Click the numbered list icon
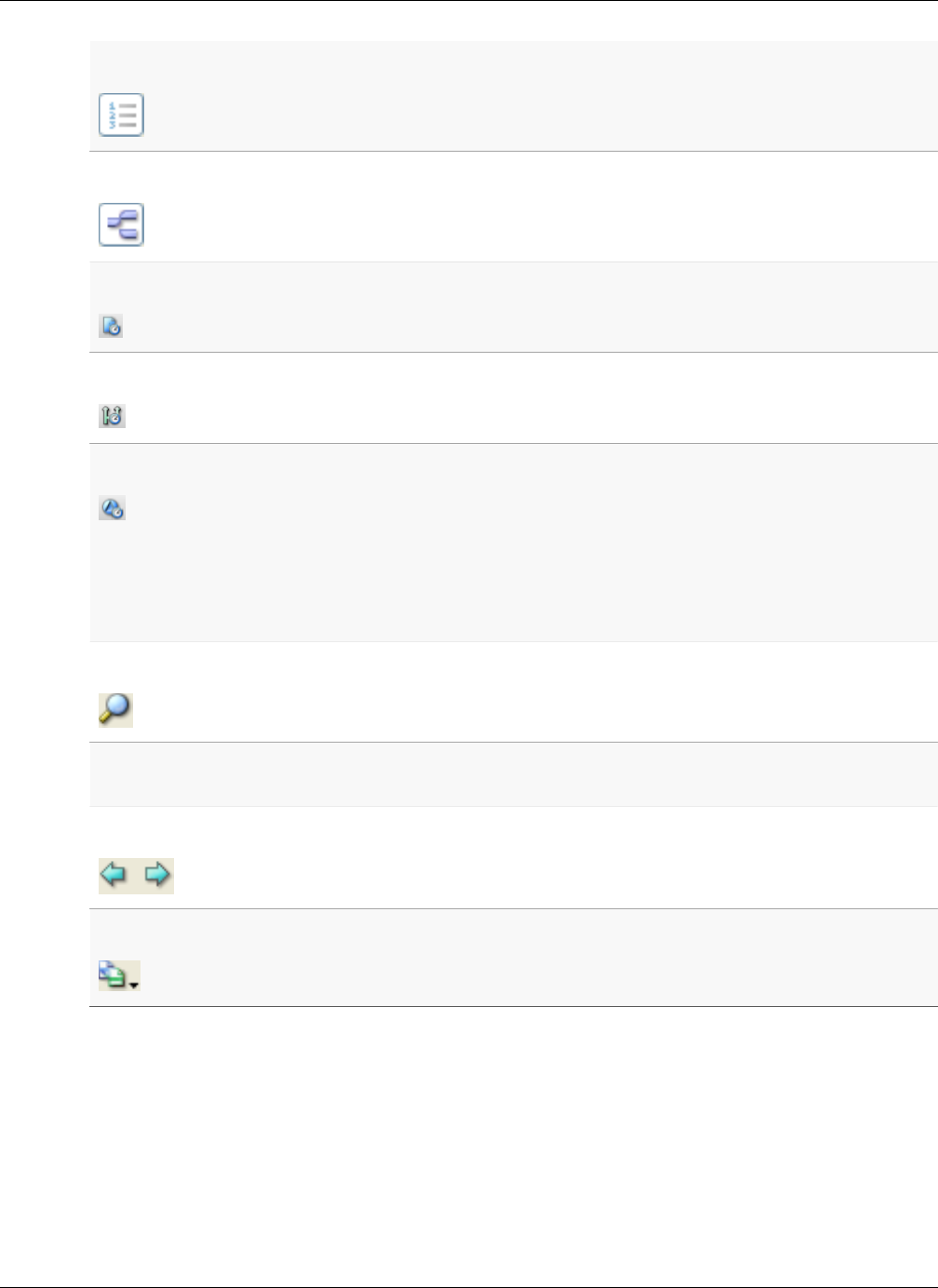The height and width of the screenshot is (1288, 938). click(x=121, y=114)
